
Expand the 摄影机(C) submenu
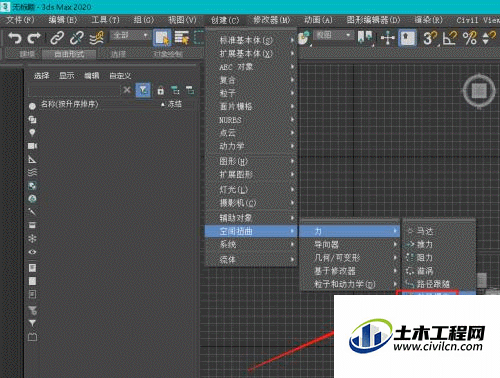click(251, 203)
